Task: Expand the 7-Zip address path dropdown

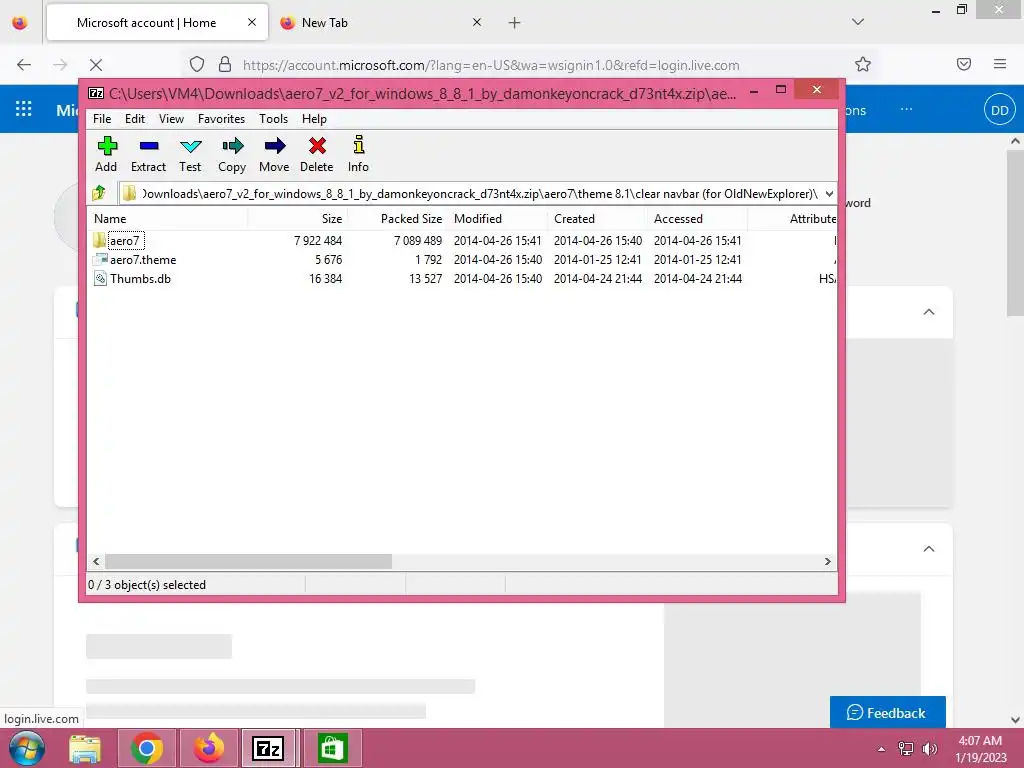Action: (829, 194)
